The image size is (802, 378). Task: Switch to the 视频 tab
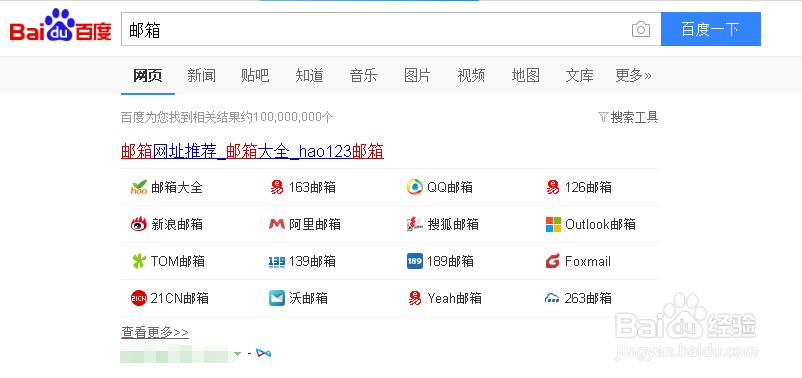(471, 76)
